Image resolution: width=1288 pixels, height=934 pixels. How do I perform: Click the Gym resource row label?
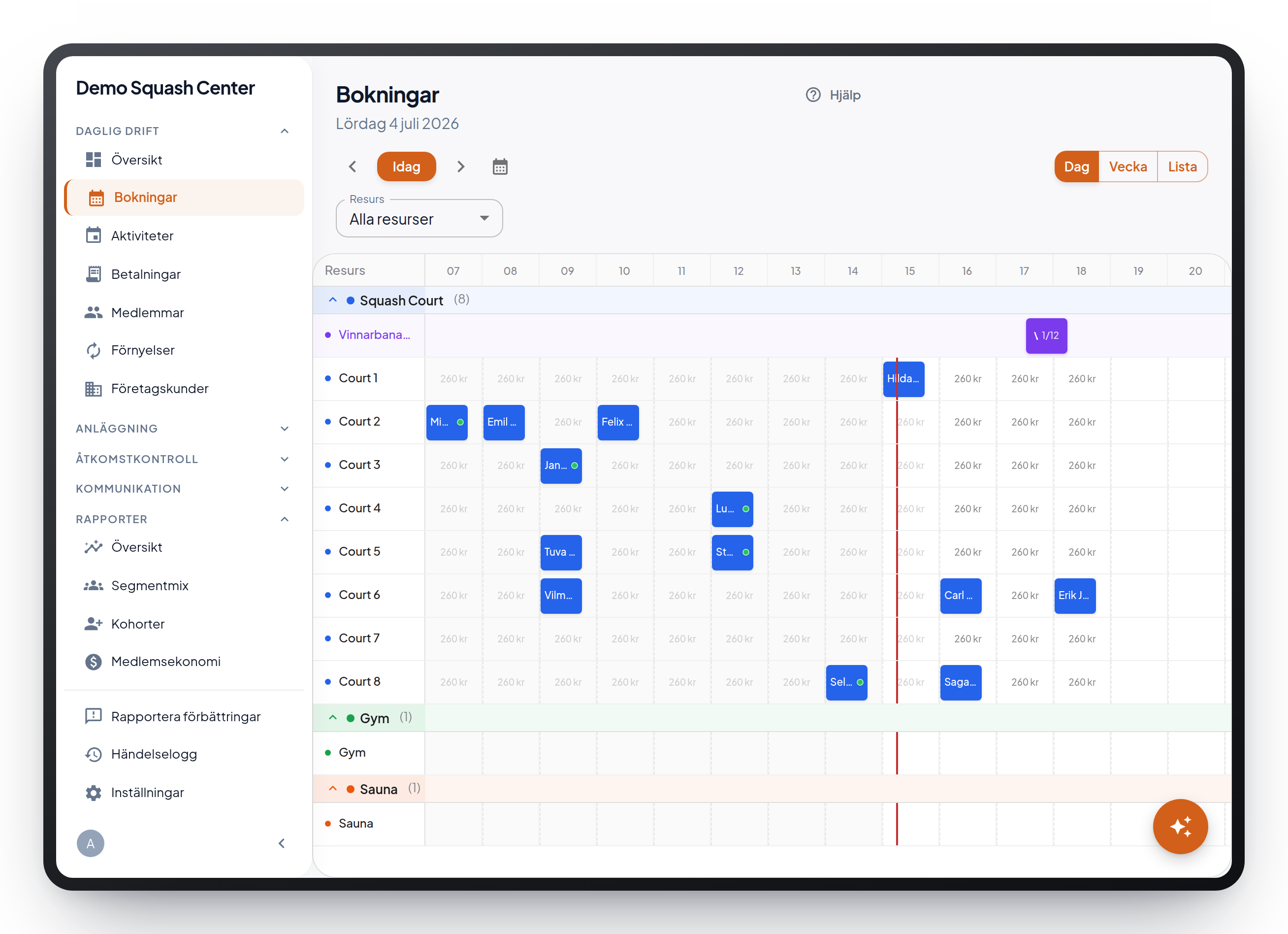pos(352,753)
